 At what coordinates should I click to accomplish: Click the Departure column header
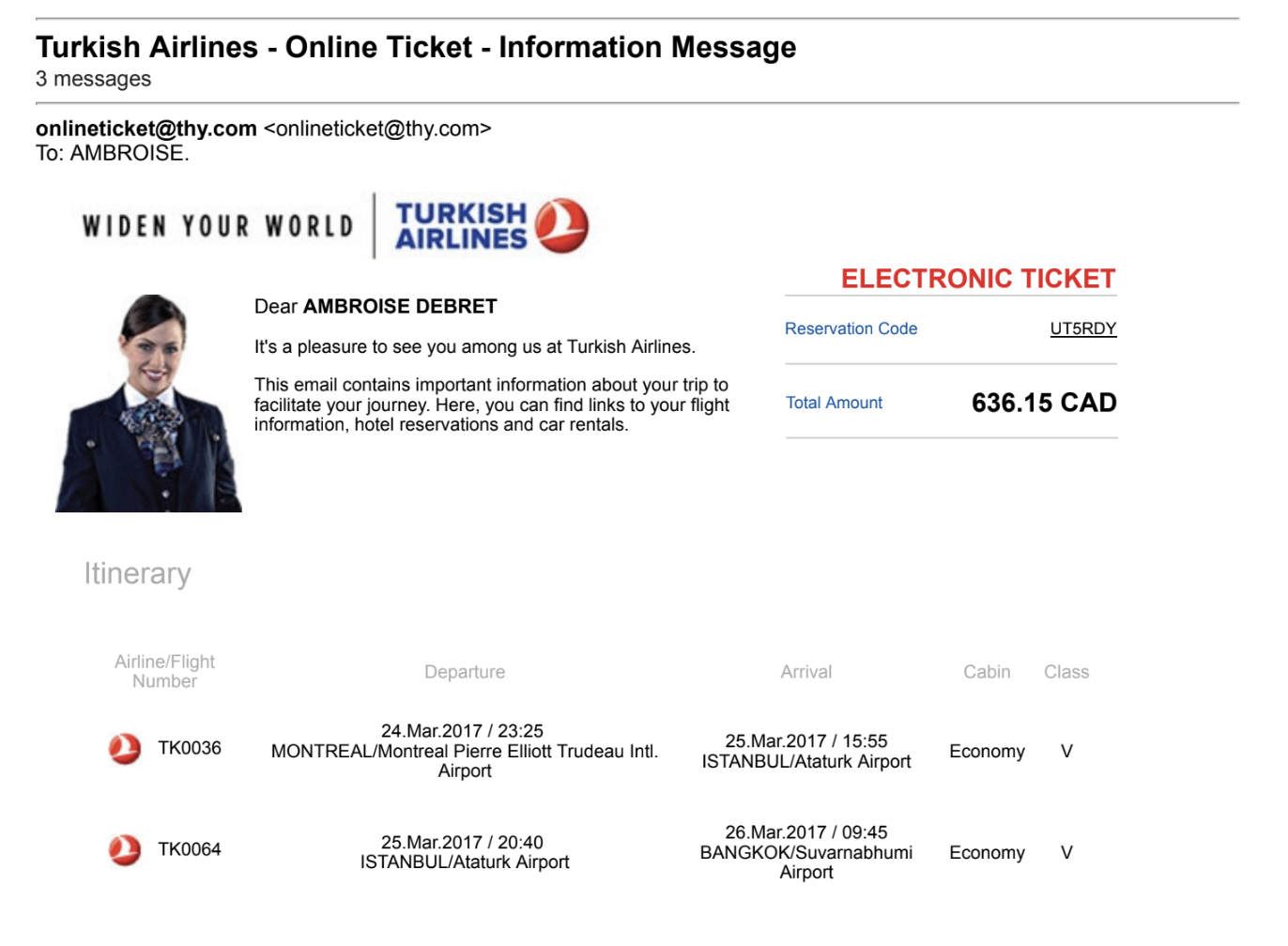click(465, 672)
